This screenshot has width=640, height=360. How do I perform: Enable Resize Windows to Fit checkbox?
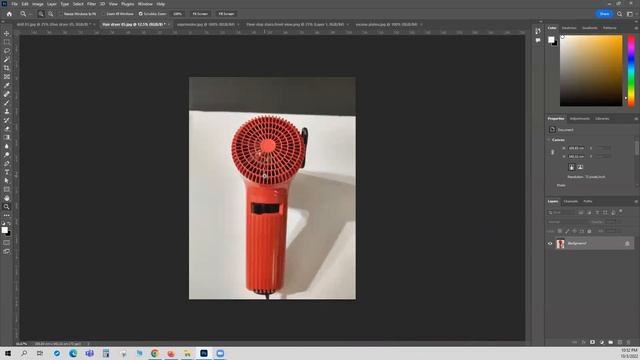[x=61, y=14]
